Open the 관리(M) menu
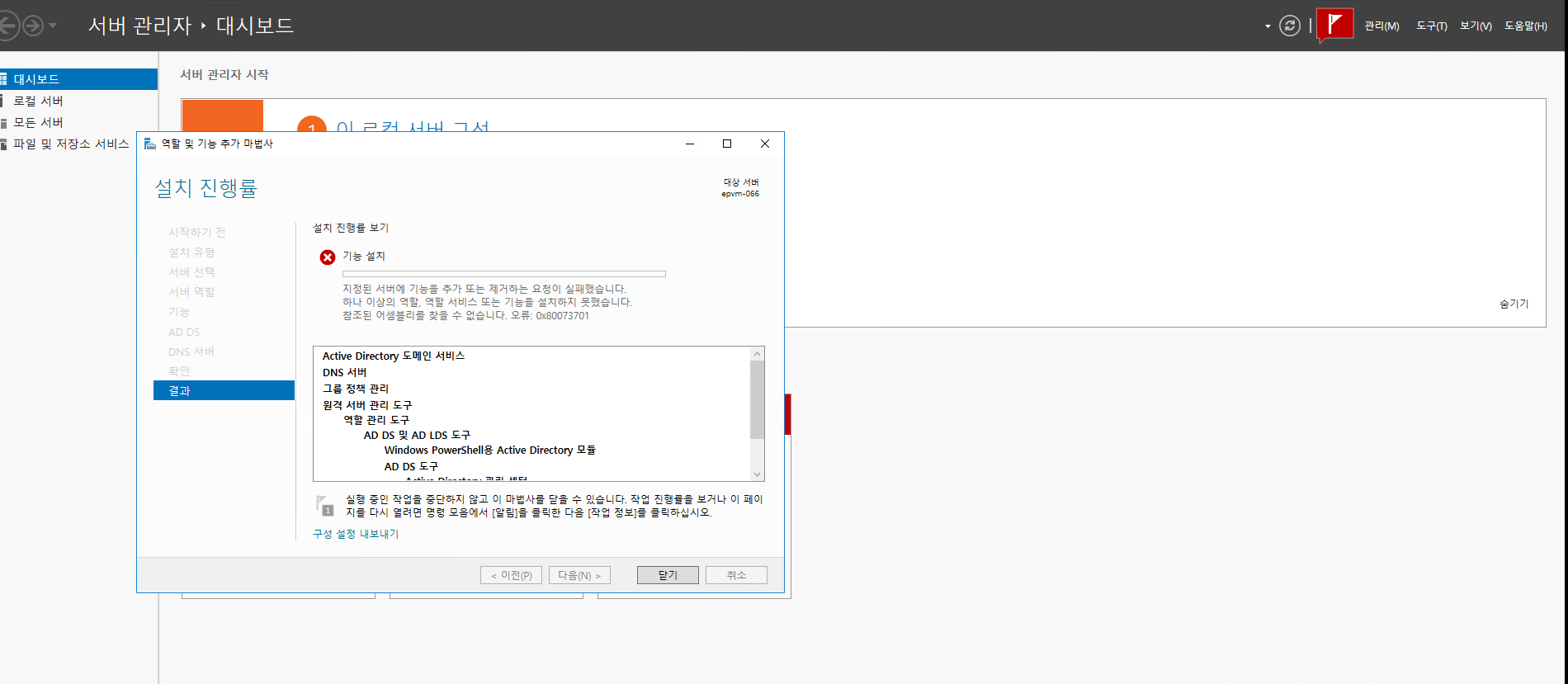 tap(1381, 26)
